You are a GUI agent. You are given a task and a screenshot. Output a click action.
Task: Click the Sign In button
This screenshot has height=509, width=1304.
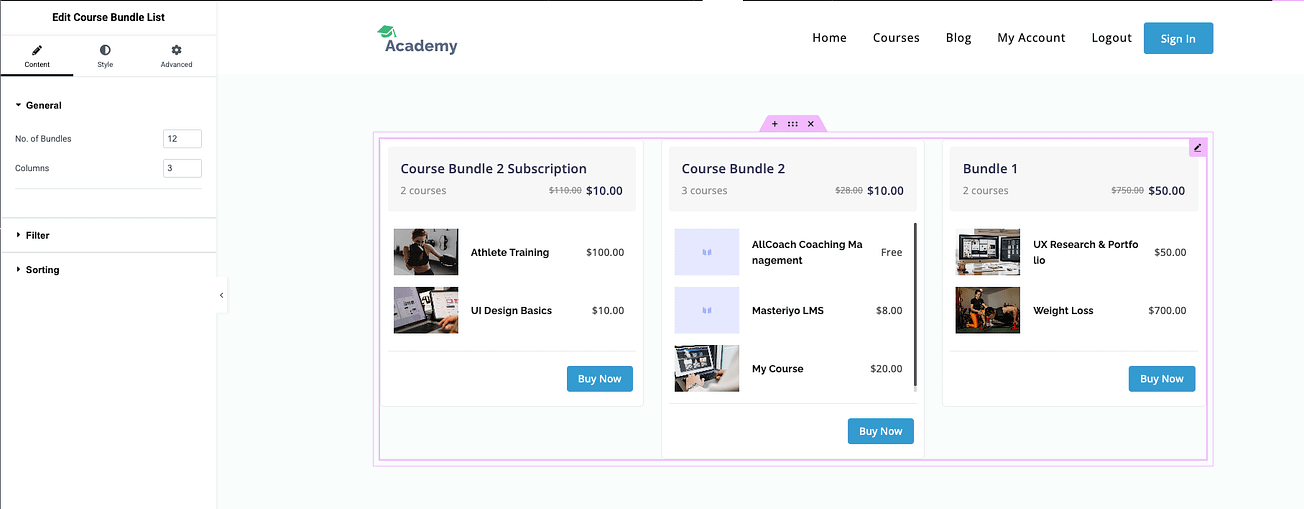coord(1178,38)
